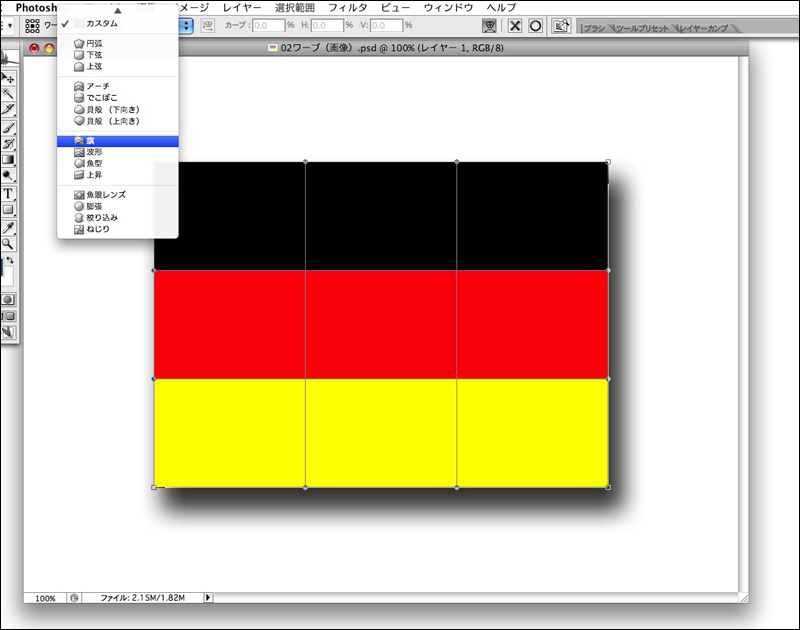Image resolution: width=800 pixels, height=630 pixels.
Task: Open the warp style dropdown arrows
Action: tap(186, 27)
